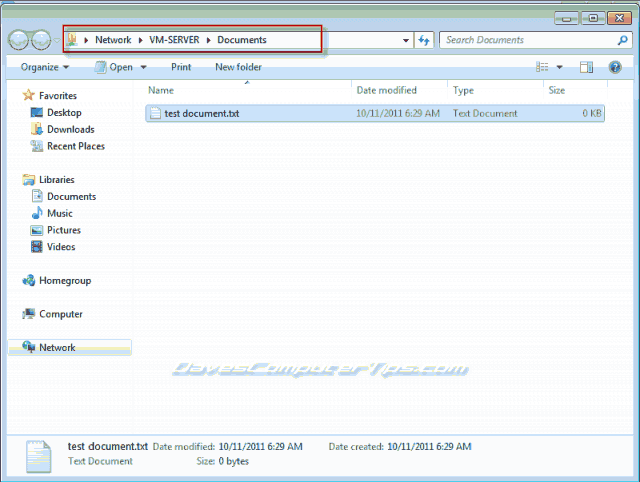This screenshot has height=482, width=640.
Task: Open the Videos library
Action: (61, 247)
